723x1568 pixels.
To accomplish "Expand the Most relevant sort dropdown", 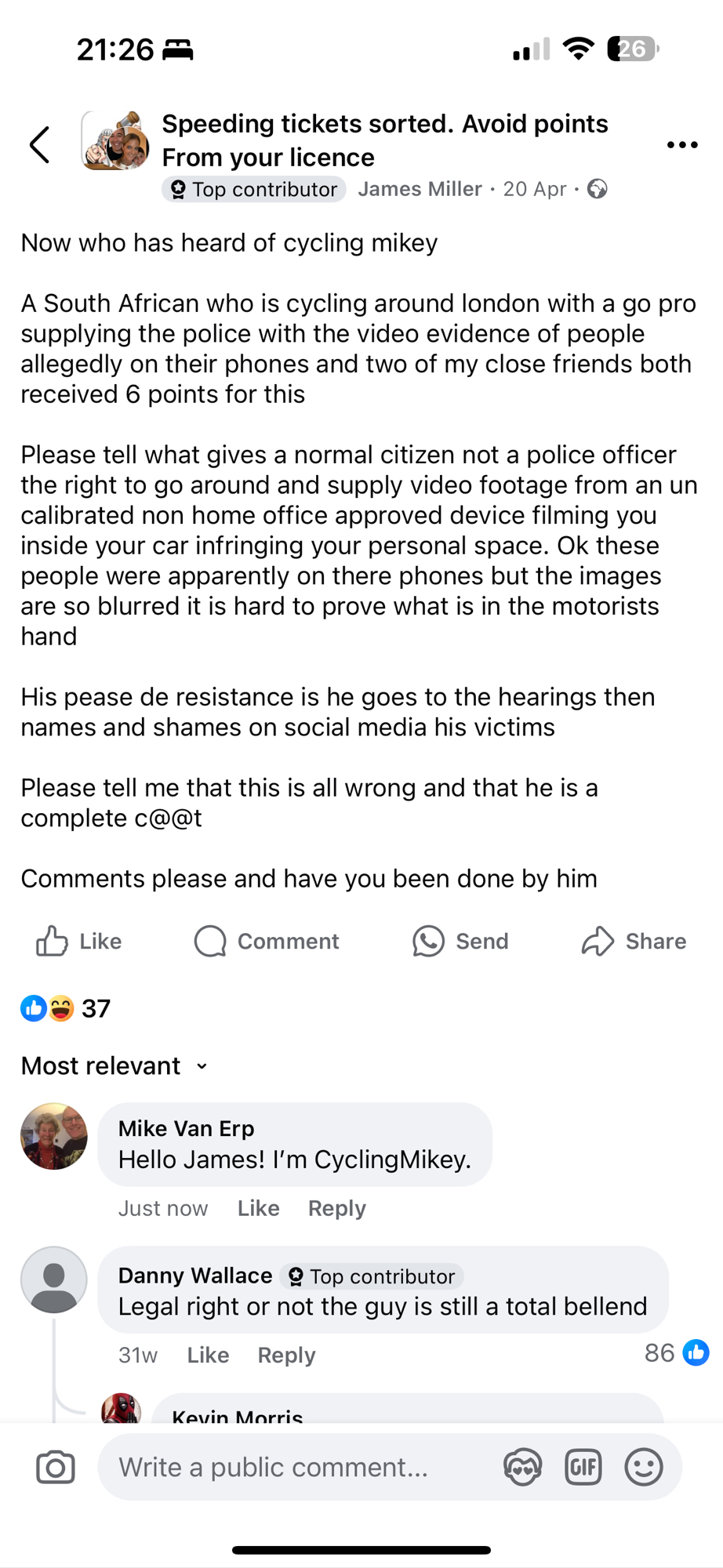I will click(114, 1066).
